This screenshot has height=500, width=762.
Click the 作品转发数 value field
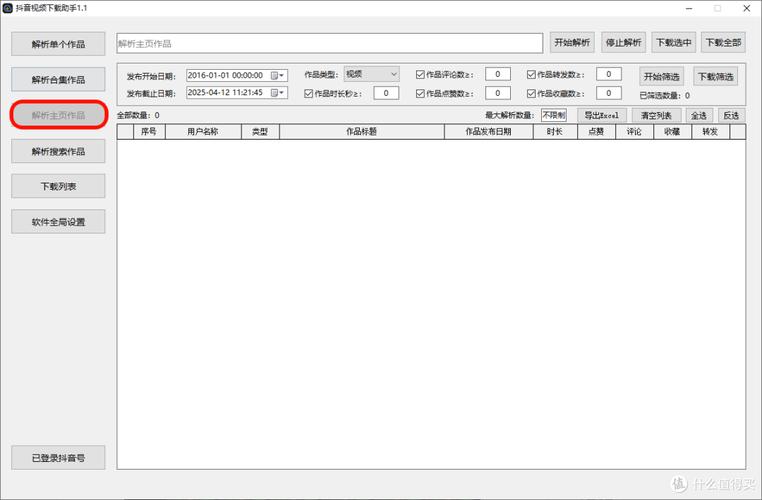click(608, 74)
